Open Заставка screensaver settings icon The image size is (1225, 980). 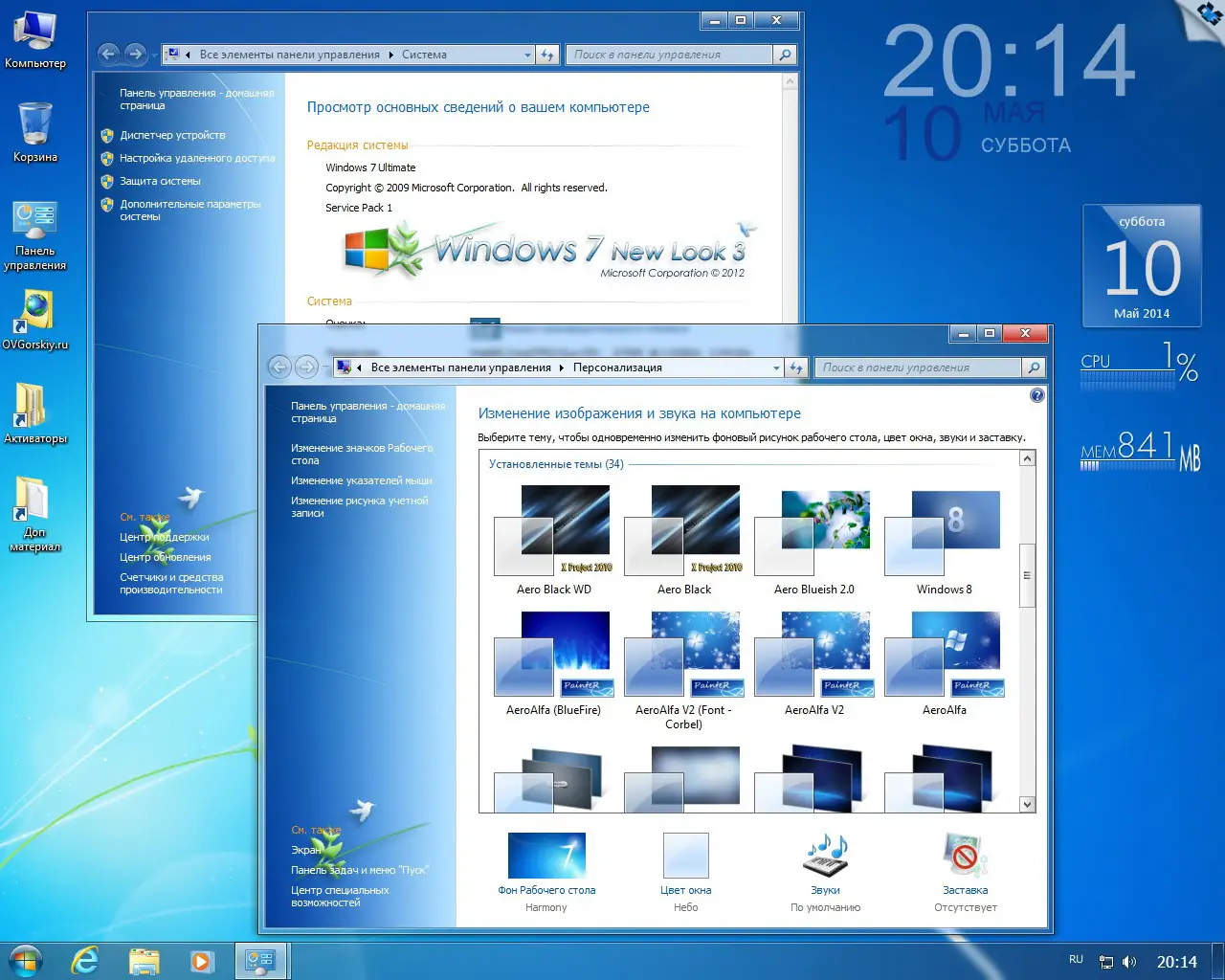click(965, 872)
